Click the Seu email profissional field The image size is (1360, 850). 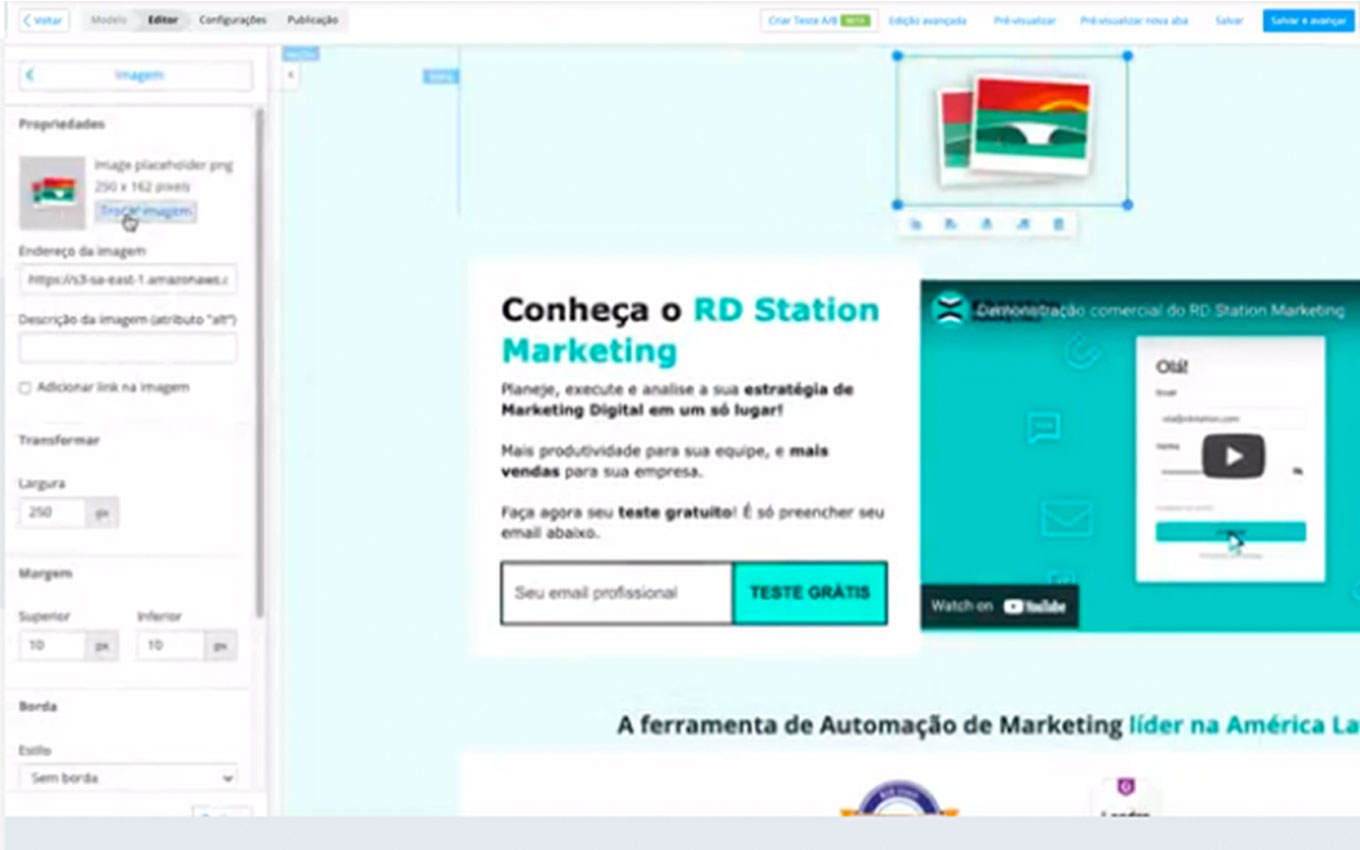617,593
